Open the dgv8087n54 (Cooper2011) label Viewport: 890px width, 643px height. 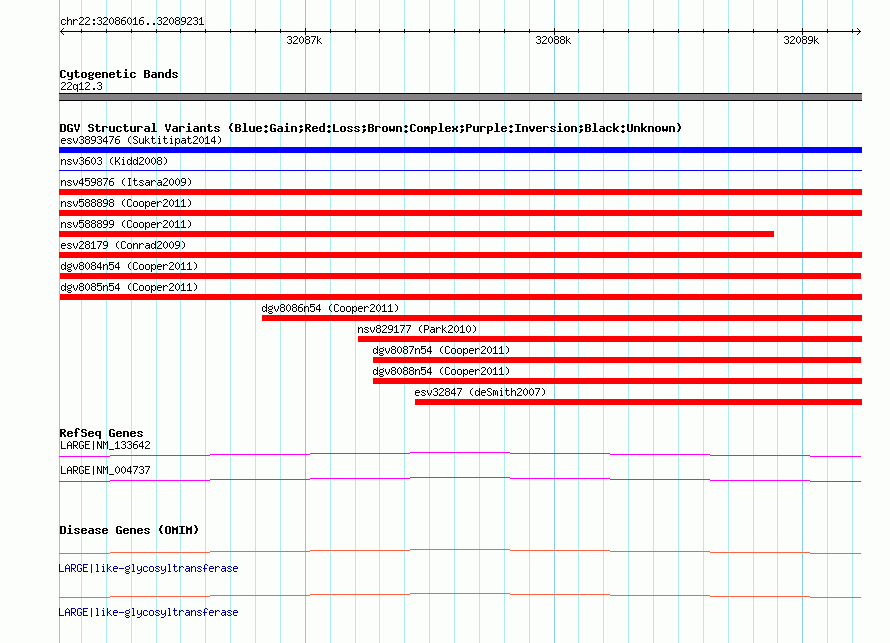(441, 350)
